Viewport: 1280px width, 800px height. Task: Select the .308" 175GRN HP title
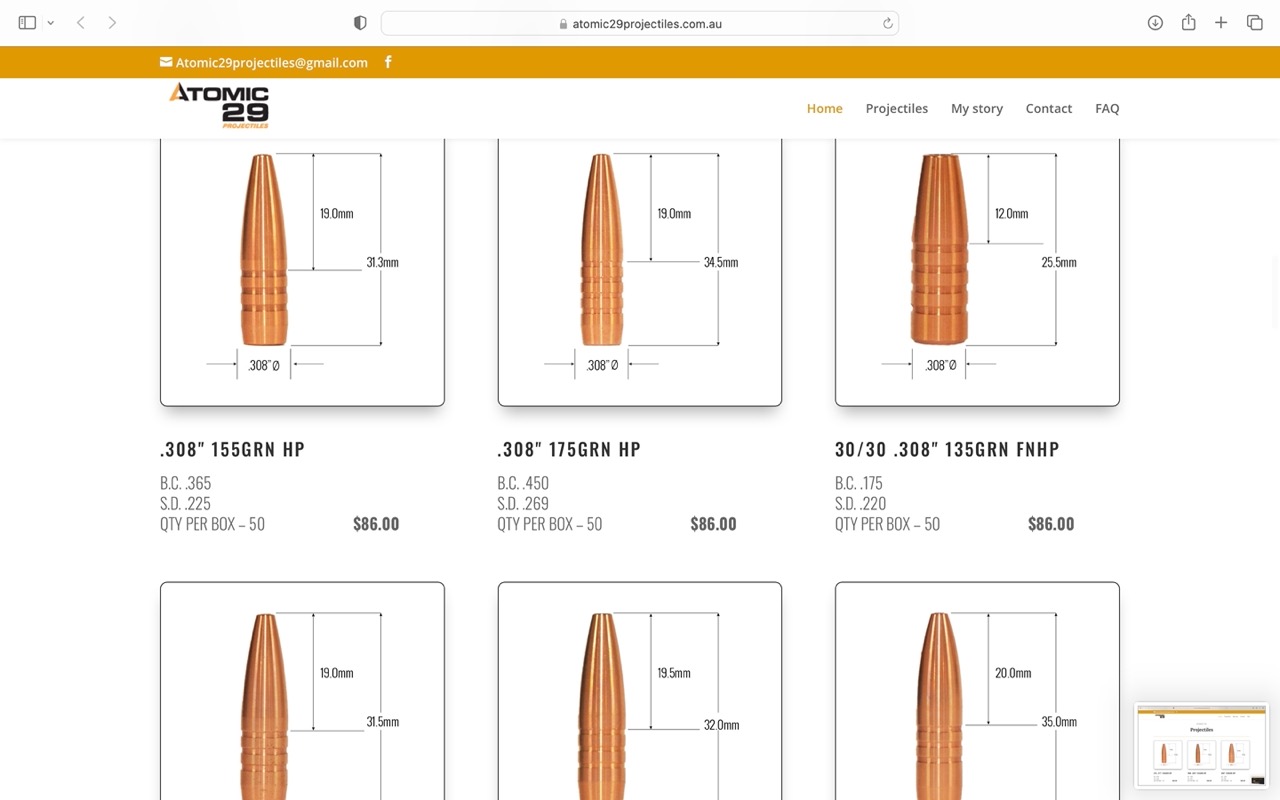[x=569, y=449]
